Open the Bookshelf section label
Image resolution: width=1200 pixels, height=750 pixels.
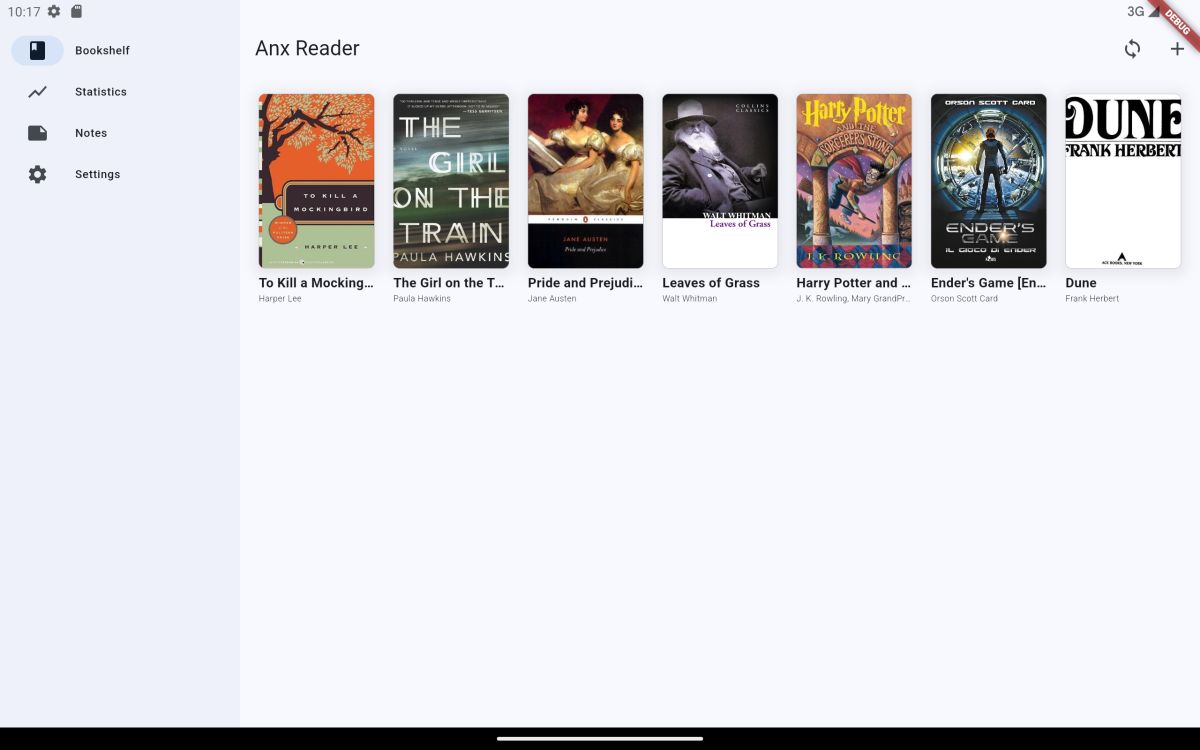coord(102,50)
